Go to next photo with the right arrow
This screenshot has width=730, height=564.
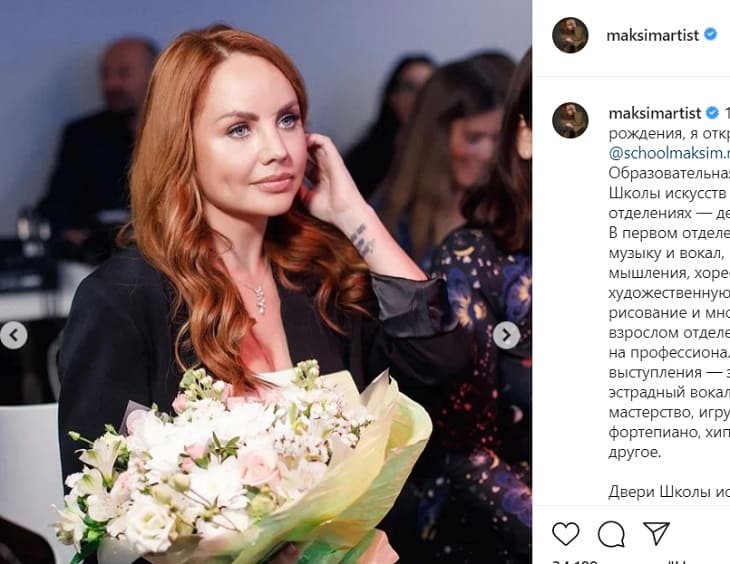coord(507,335)
